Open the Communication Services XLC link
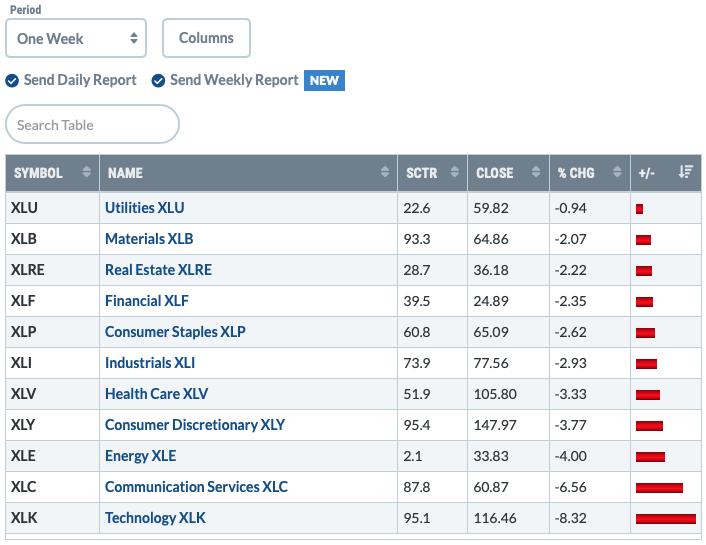Viewport: 706px width, 545px height. pyautogui.click(x=196, y=487)
